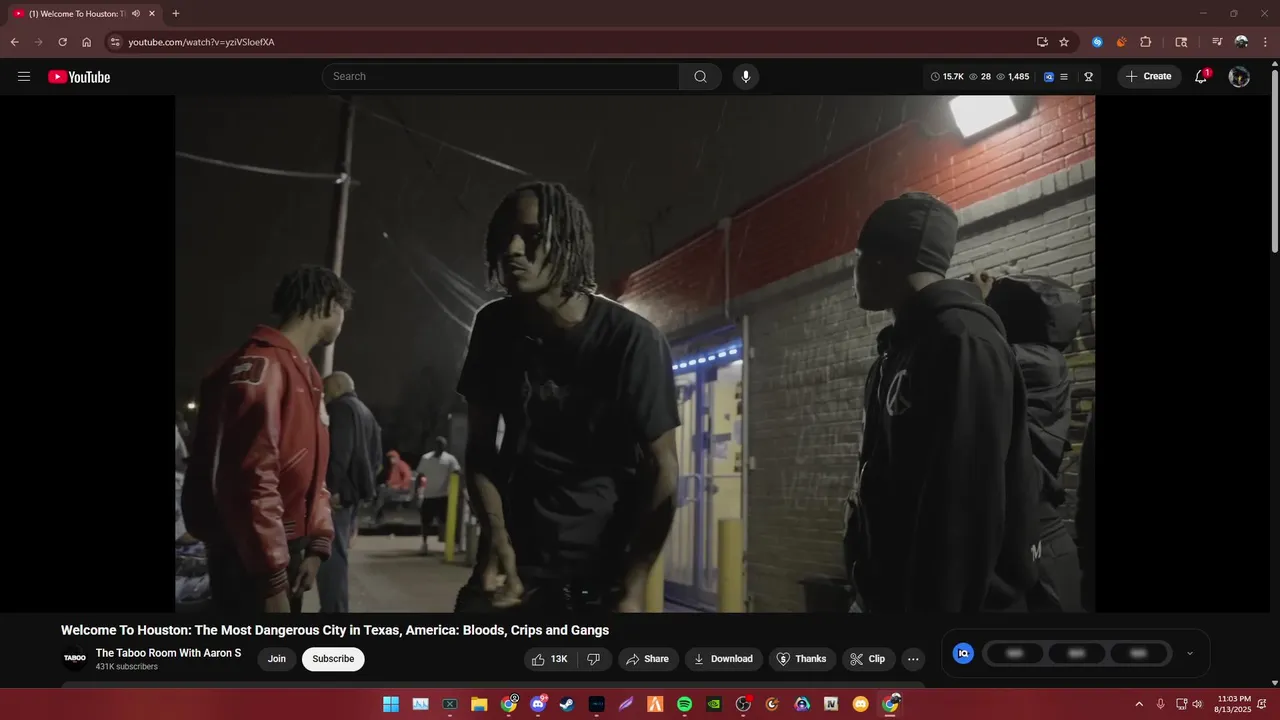
Task: Share the video
Action: coord(648,659)
